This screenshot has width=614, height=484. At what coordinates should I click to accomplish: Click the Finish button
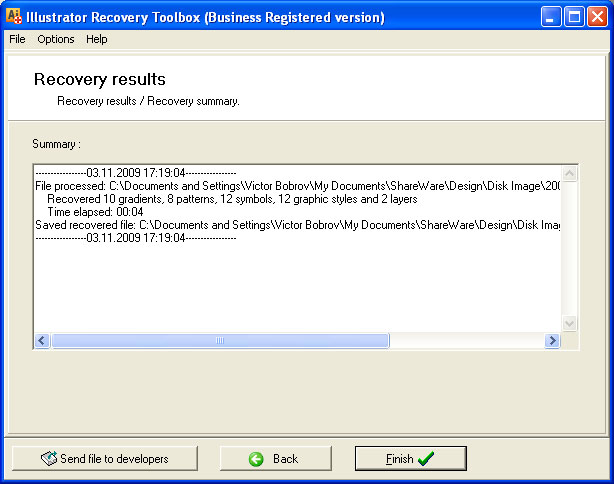click(410, 458)
